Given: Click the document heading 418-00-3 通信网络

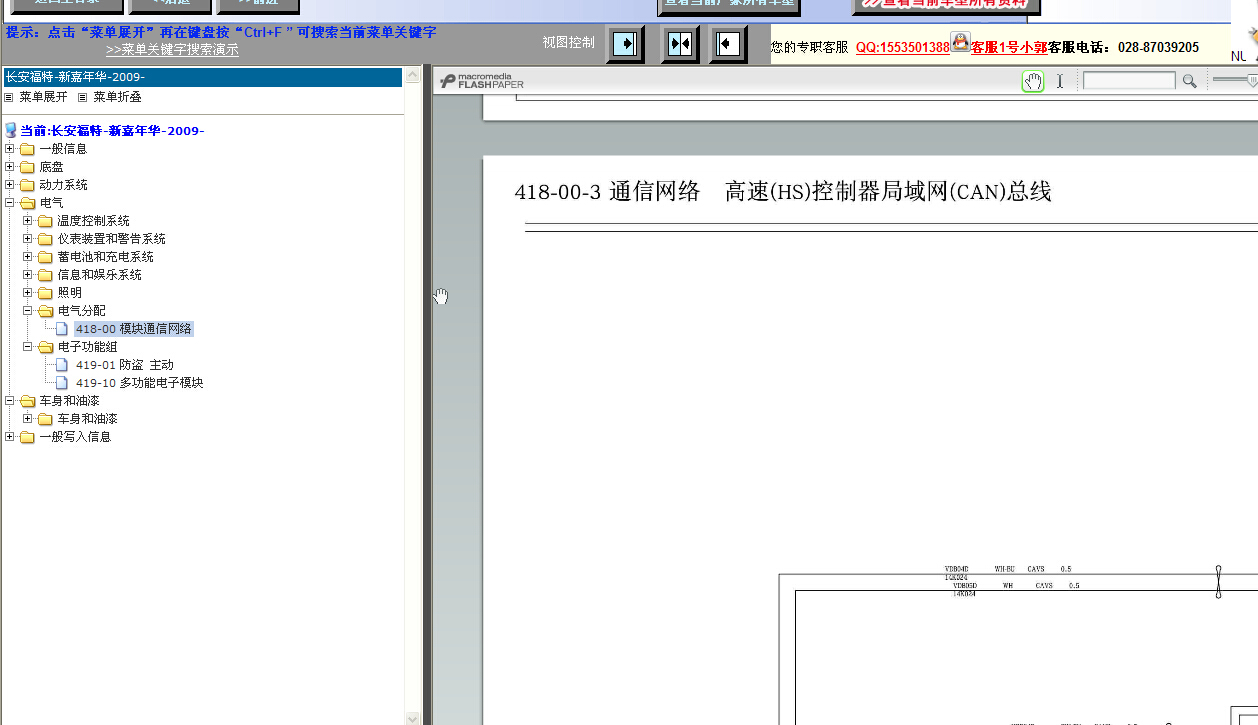Looking at the screenshot, I should pyautogui.click(x=607, y=192).
